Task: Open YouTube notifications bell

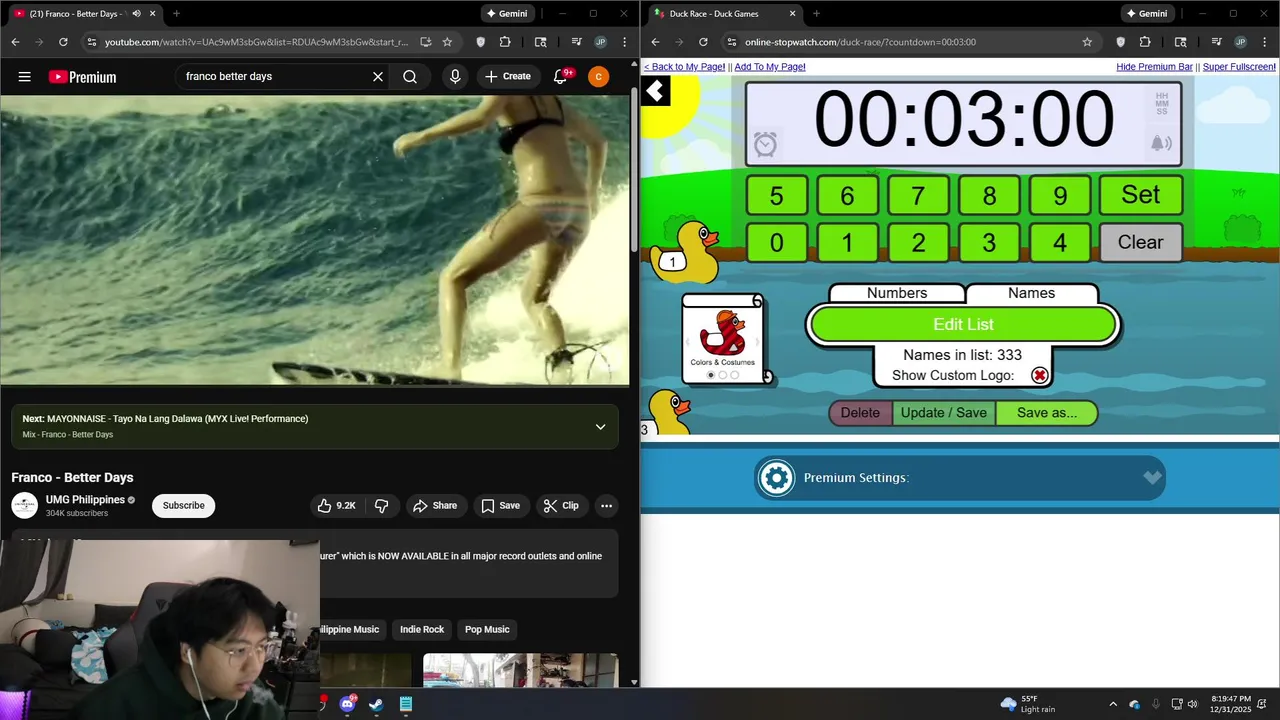Action: coord(561,76)
